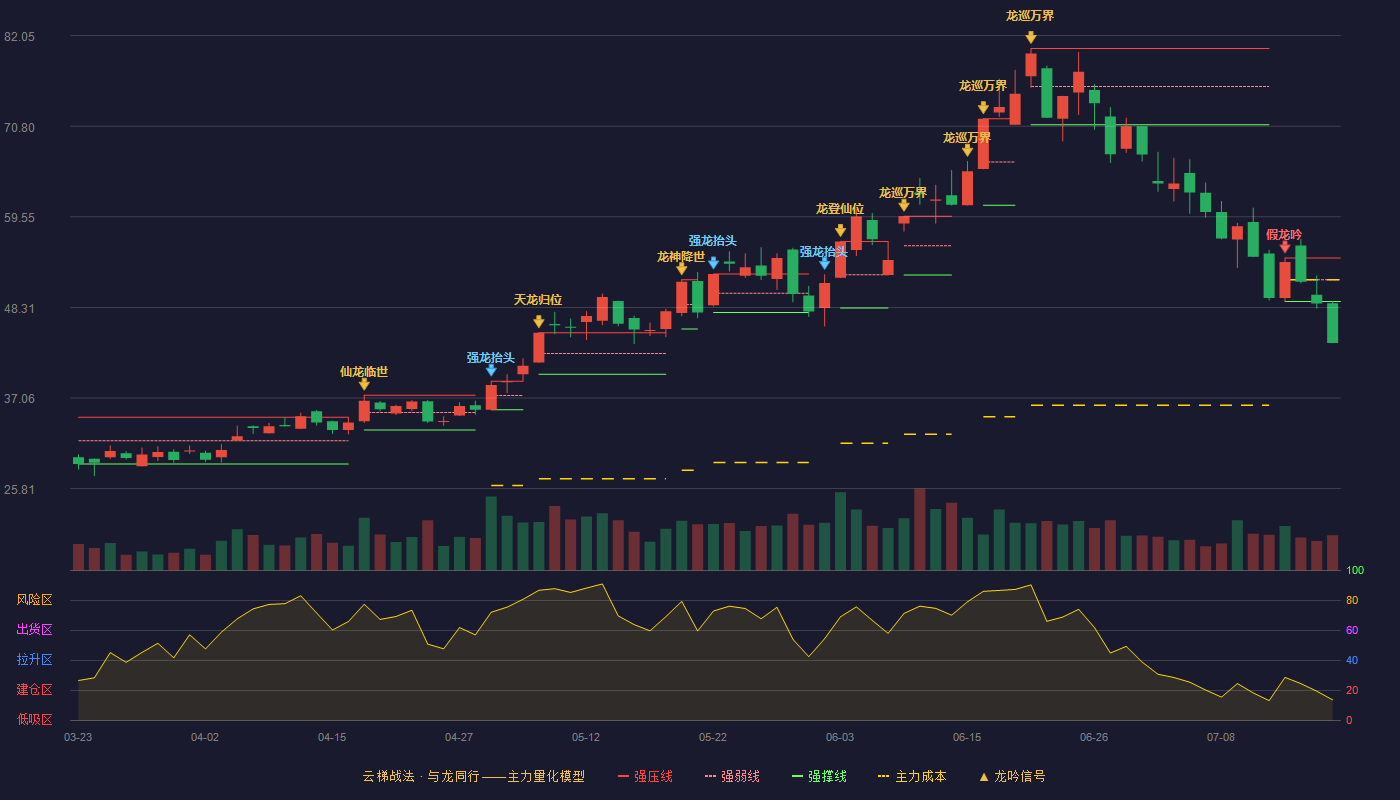1400x800 pixels.
Task: Click the 04-02 date axis label
Action: pyautogui.click(x=205, y=737)
